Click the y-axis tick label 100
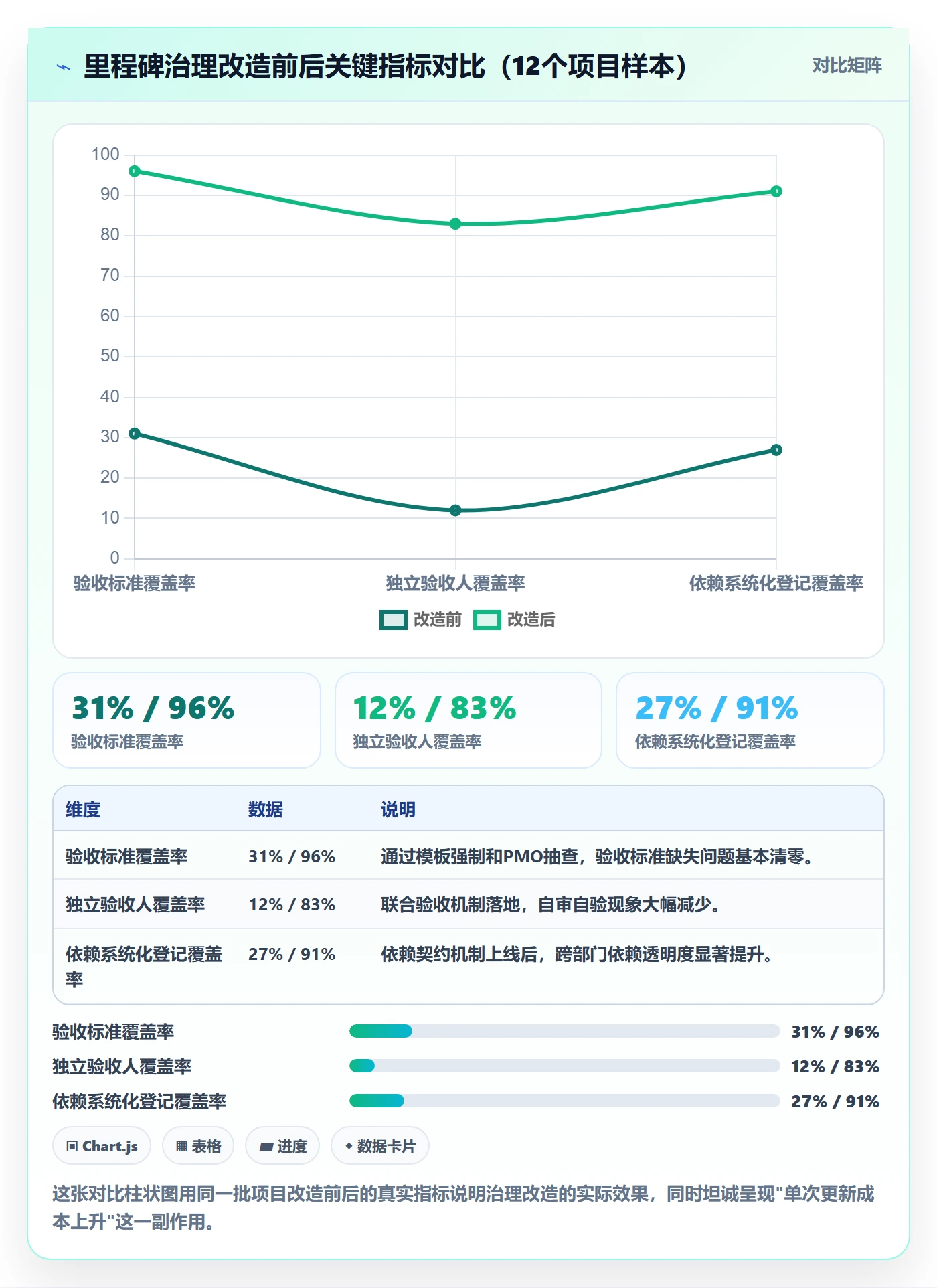 (x=105, y=154)
